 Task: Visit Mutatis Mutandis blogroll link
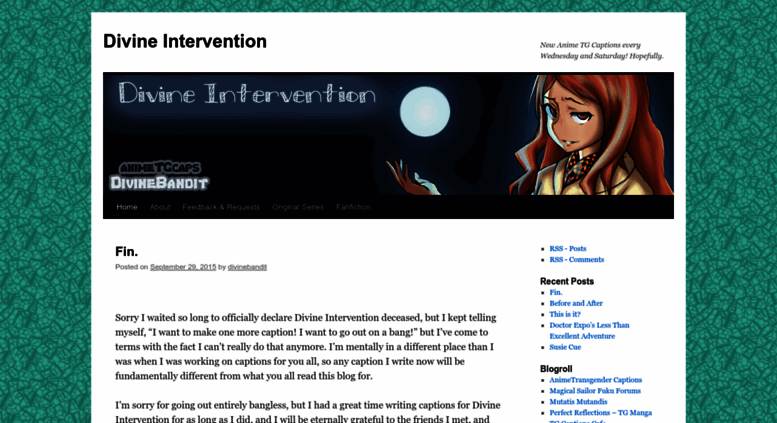578,402
